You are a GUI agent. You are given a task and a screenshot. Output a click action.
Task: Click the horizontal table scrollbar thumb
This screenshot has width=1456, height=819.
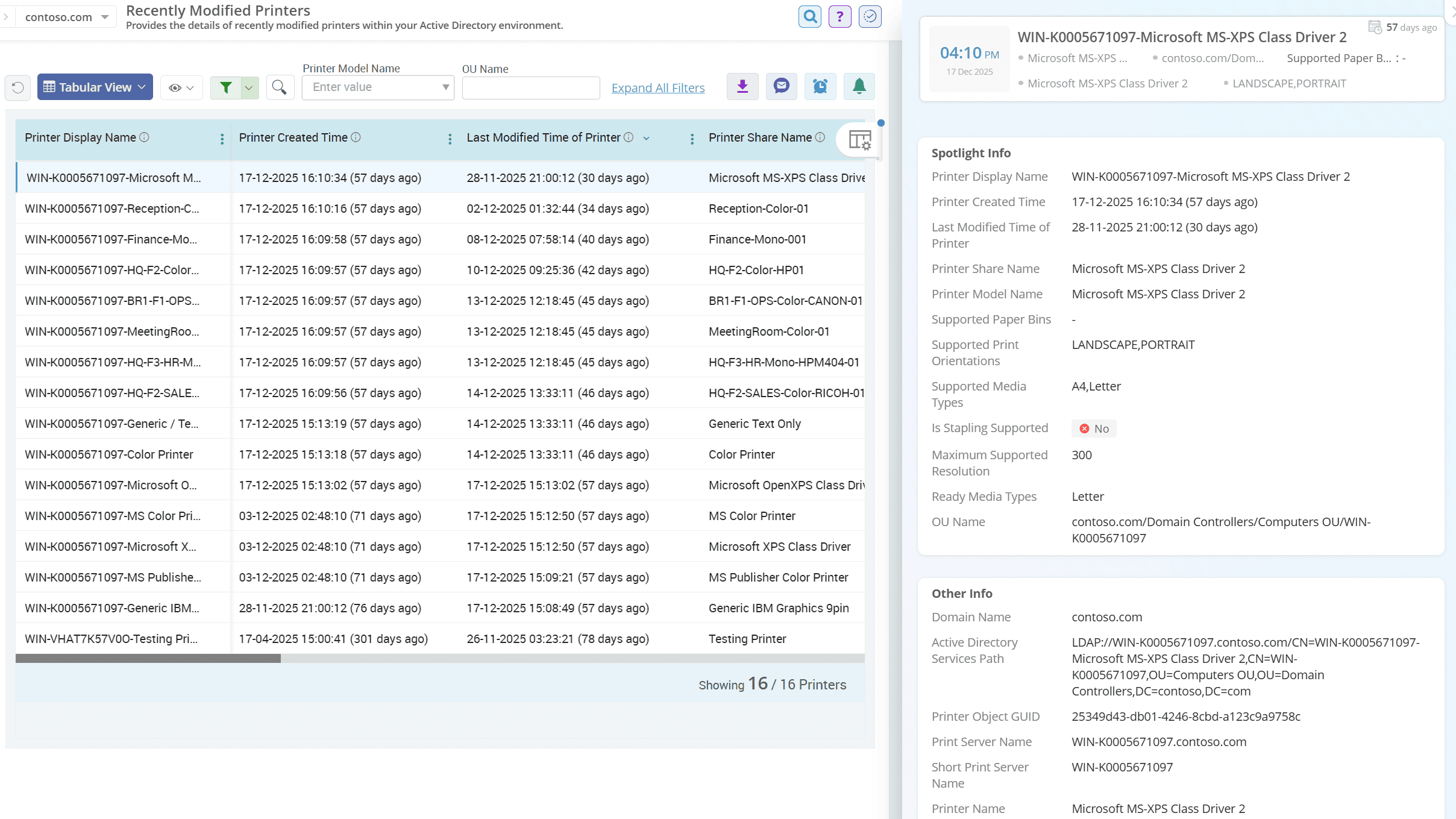(x=148, y=659)
